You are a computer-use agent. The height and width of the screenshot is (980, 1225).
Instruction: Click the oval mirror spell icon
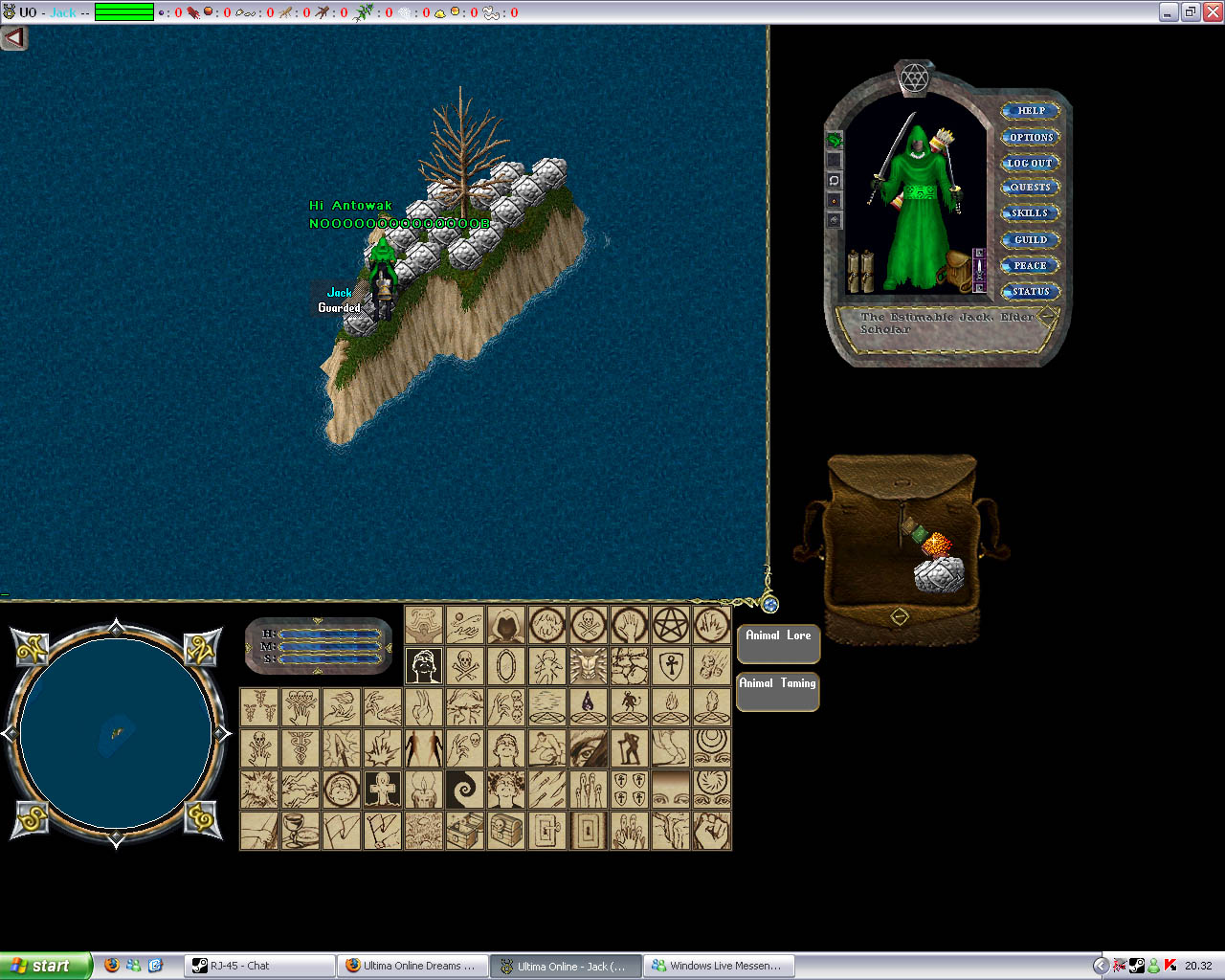click(x=506, y=665)
